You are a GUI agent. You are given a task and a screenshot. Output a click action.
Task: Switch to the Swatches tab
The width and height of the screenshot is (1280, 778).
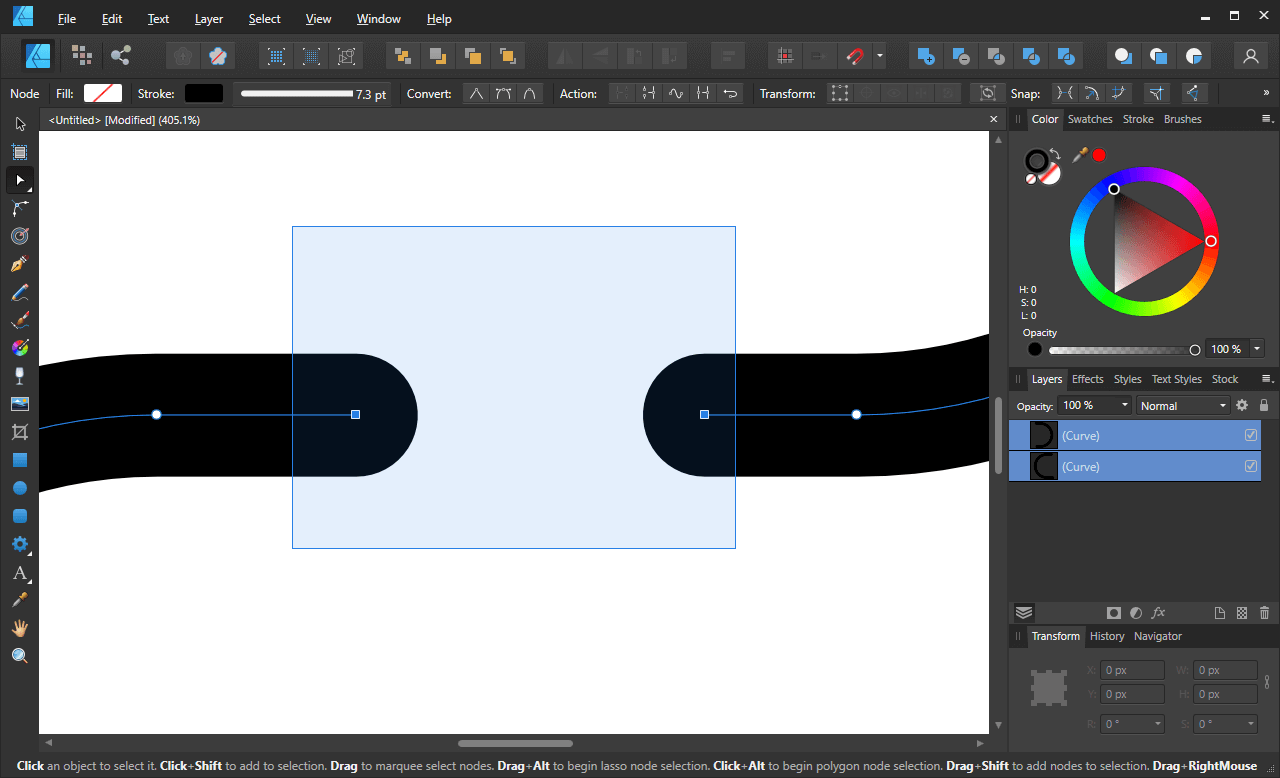[1089, 119]
